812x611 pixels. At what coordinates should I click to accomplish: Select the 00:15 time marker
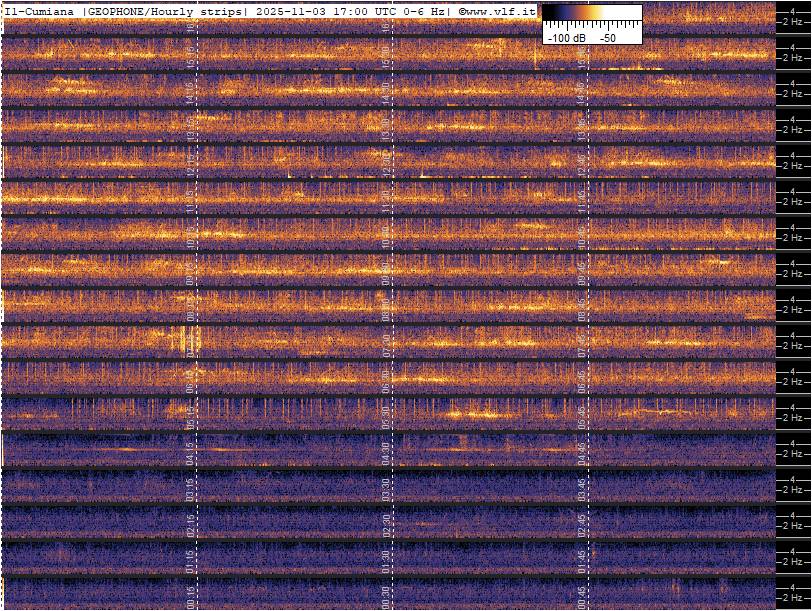pos(191,594)
